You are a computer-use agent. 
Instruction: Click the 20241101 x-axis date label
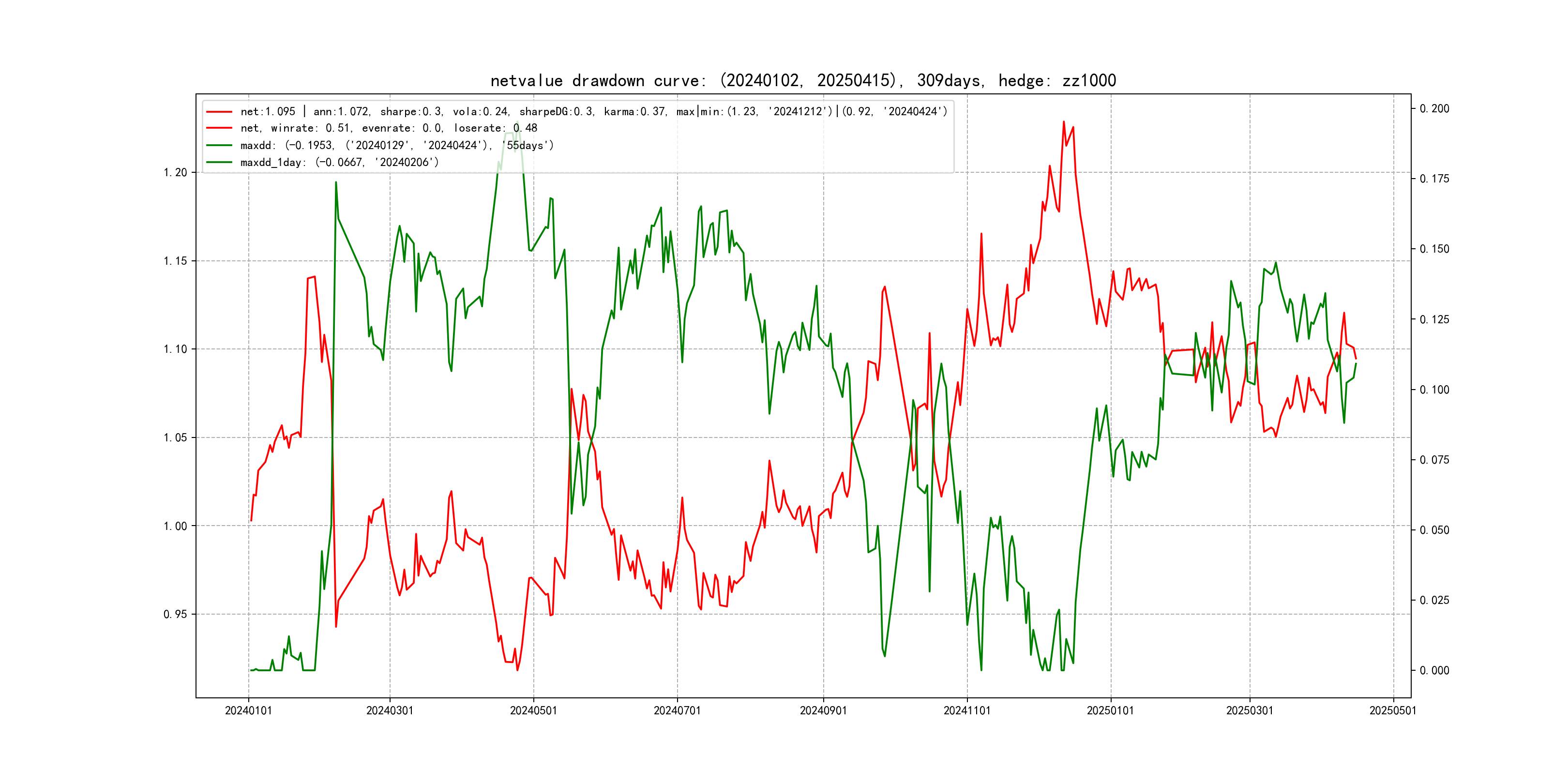point(966,711)
